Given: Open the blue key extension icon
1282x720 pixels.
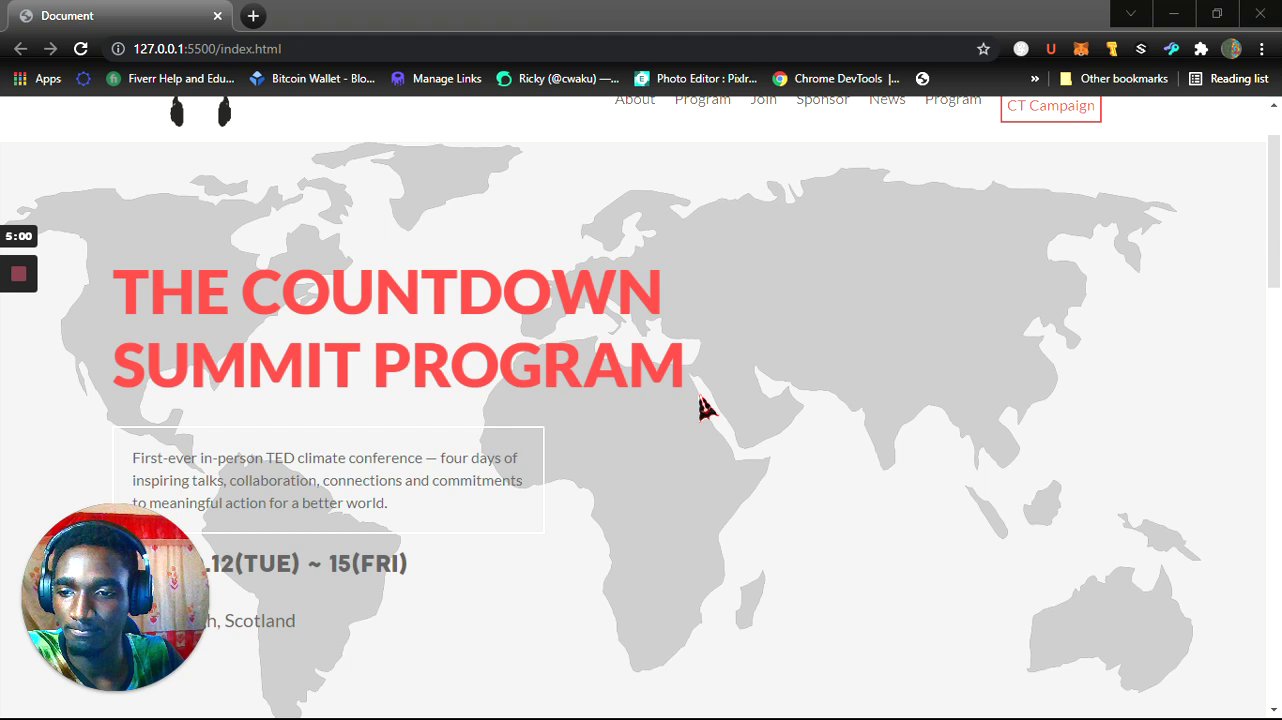Looking at the screenshot, I should pyautogui.click(x=1171, y=49).
